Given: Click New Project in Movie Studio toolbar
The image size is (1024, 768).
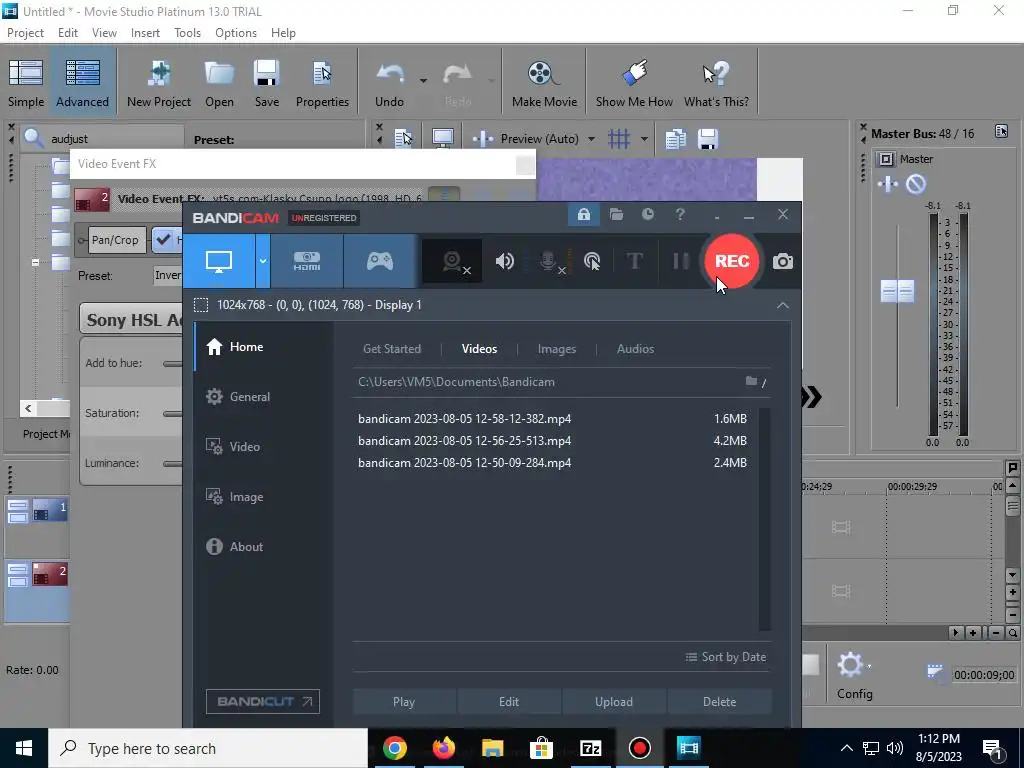Looking at the screenshot, I should (159, 83).
